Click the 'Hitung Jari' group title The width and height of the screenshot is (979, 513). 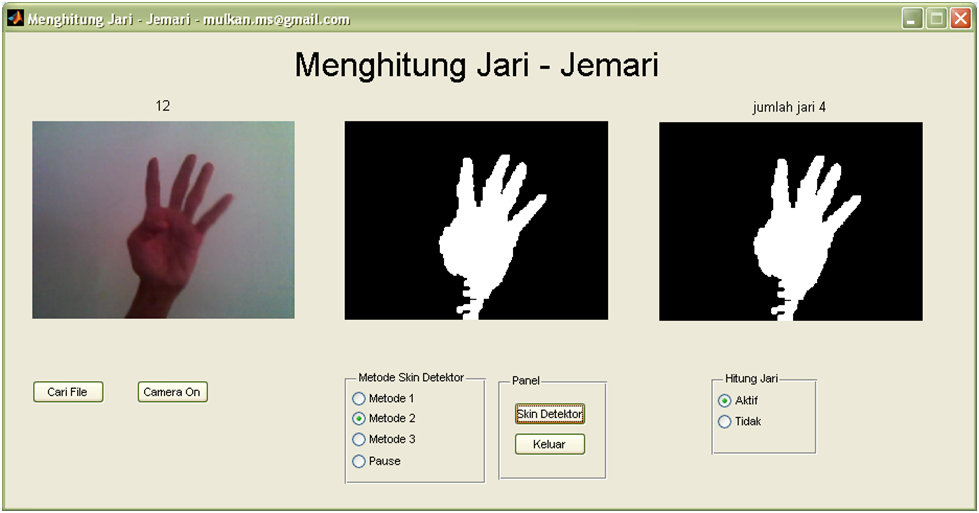point(751,379)
